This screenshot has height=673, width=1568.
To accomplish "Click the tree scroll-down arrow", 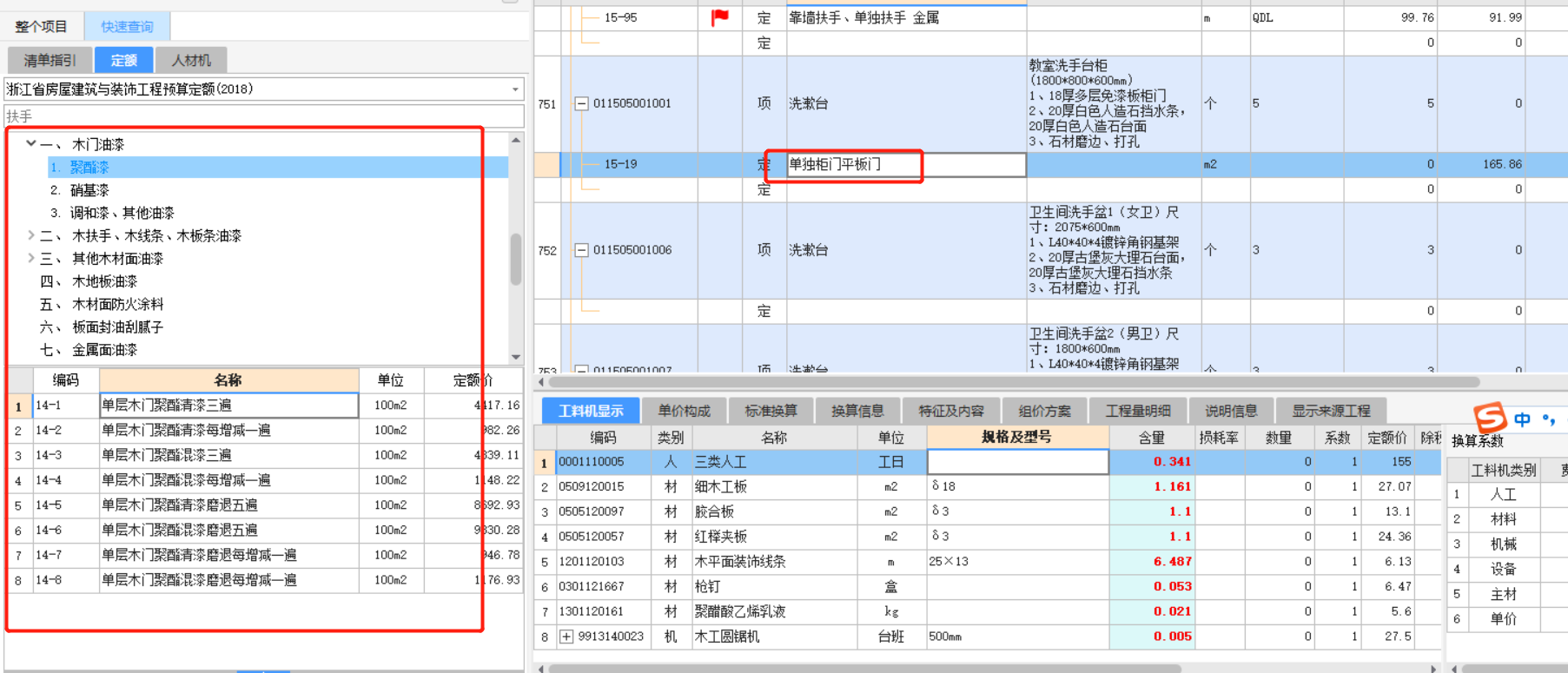I will [516, 356].
